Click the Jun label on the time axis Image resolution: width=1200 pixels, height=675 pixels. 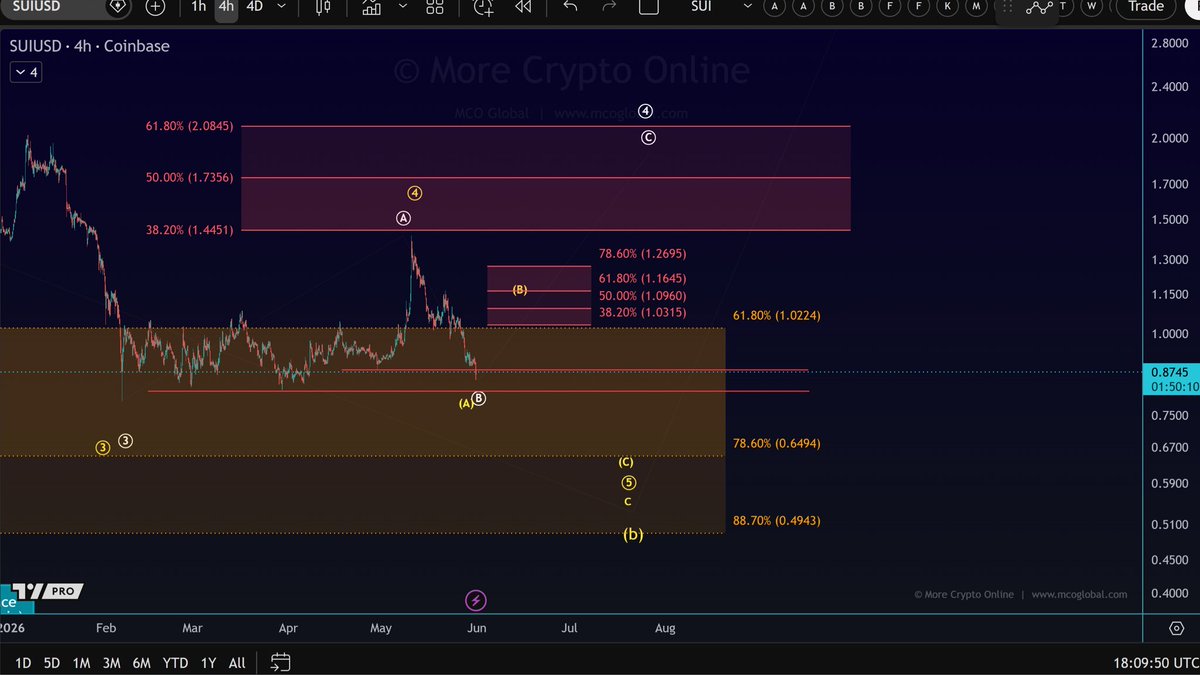(x=477, y=628)
